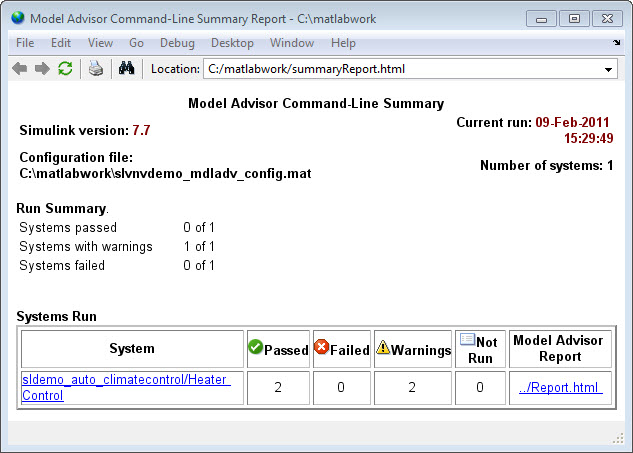Screen dimensions: 633x453
Task: Click the System column header
Action: click(x=132, y=349)
